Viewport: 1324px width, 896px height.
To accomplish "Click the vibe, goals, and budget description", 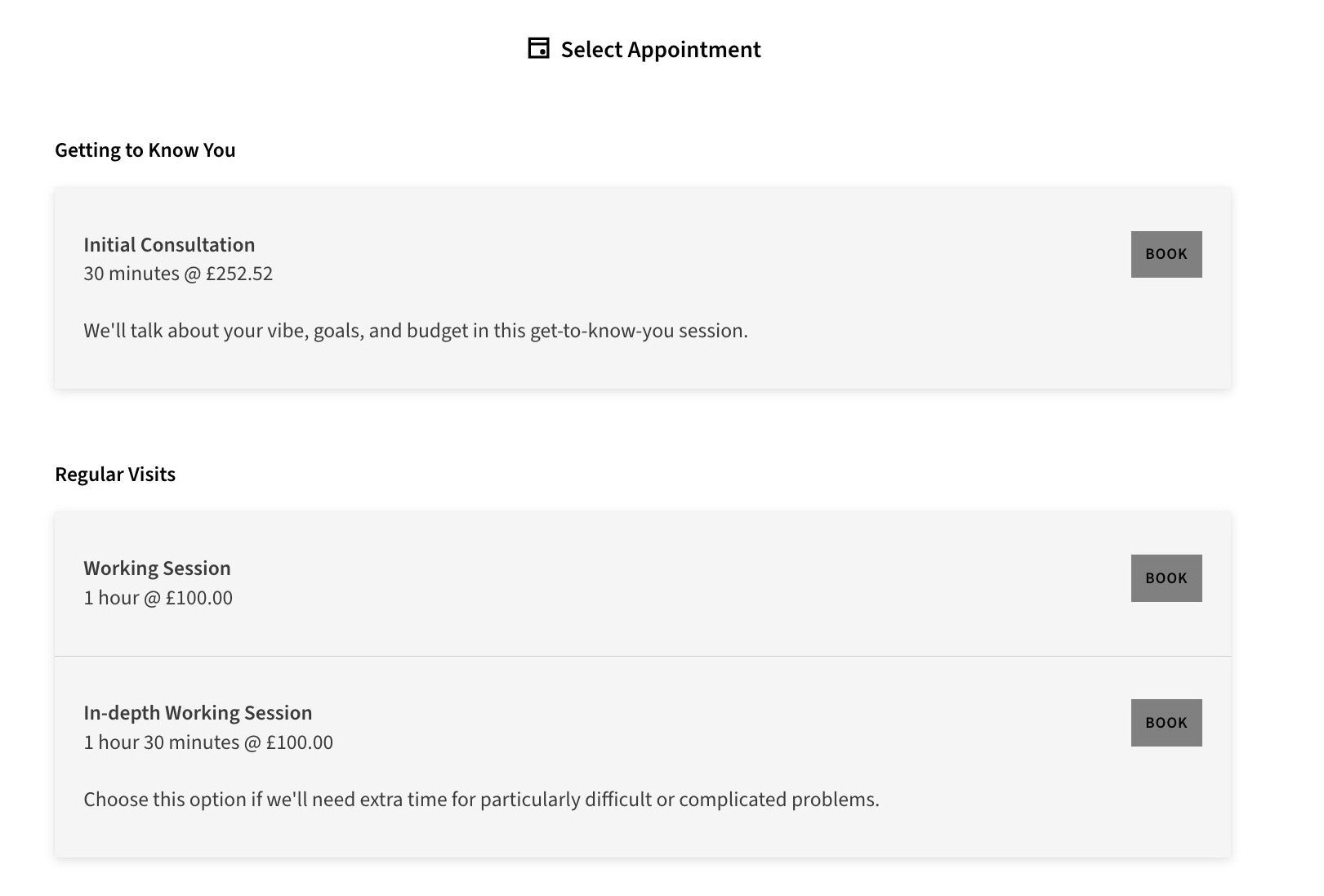I will 416,331.
